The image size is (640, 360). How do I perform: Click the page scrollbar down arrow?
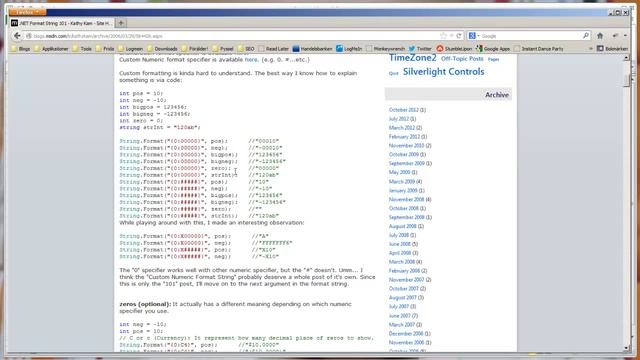(x=627, y=348)
